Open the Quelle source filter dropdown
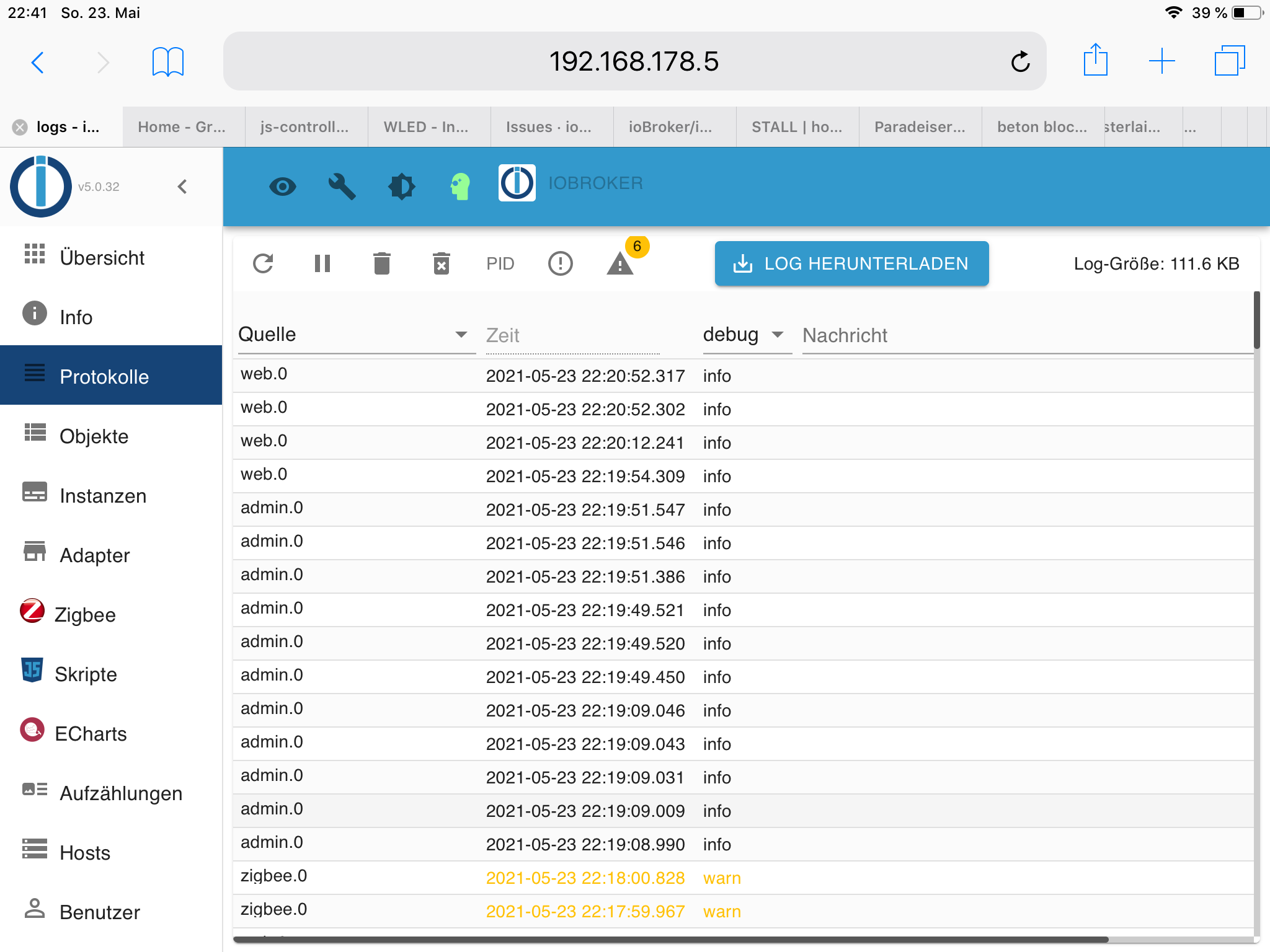 pos(461,334)
